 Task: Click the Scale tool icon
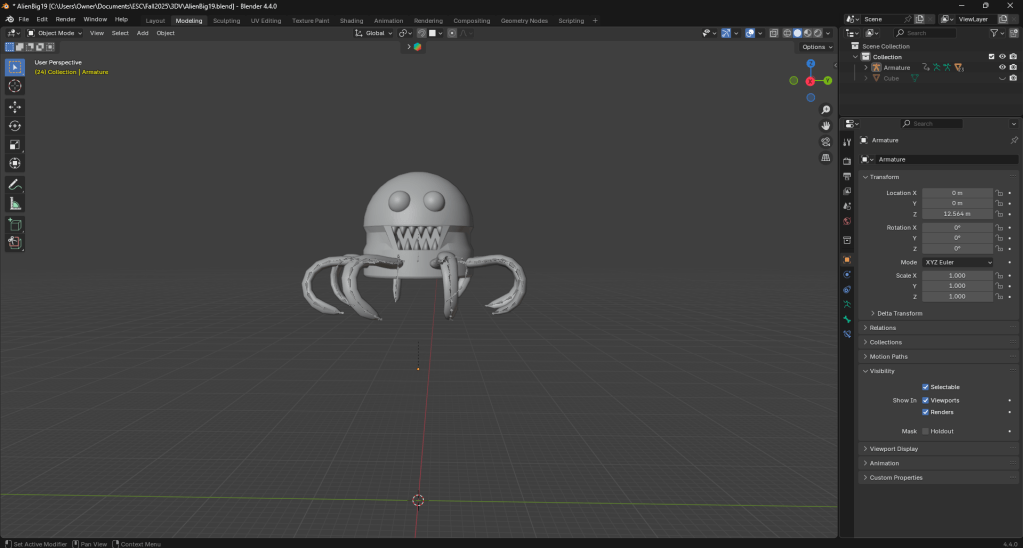15,144
